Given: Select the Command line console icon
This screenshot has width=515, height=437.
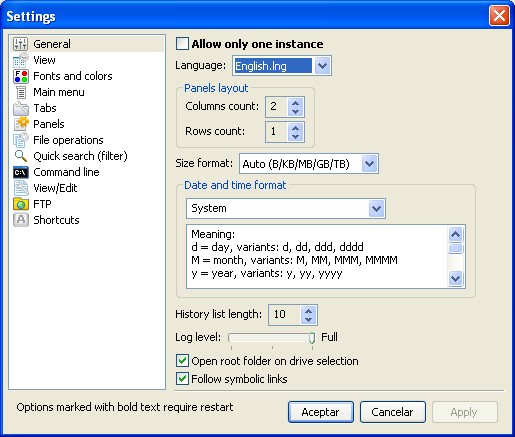Looking at the screenshot, I should tap(21, 172).
